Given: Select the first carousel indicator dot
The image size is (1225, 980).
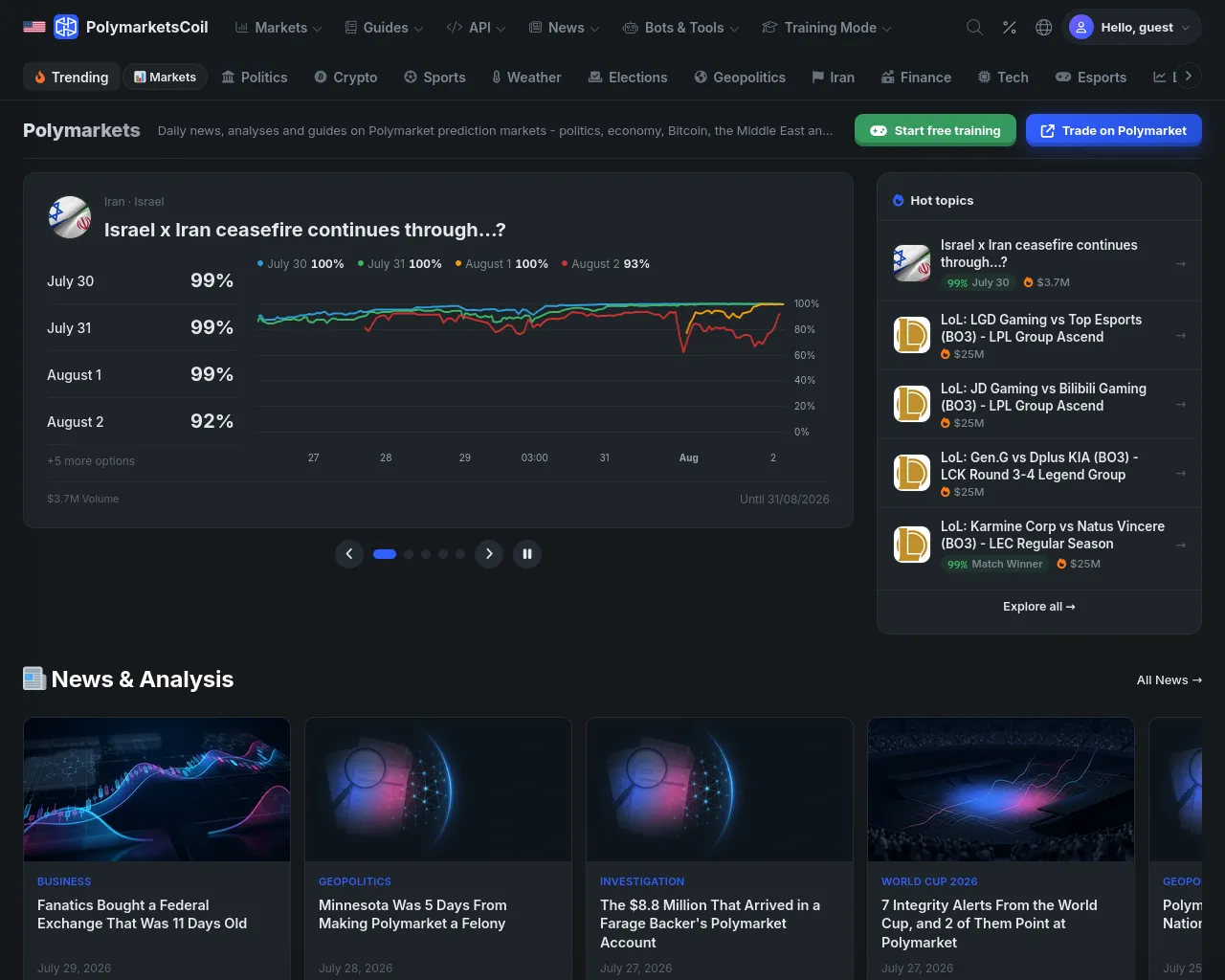Looking at the screenshot, I should pyautogui.click(x=385, y=554).
